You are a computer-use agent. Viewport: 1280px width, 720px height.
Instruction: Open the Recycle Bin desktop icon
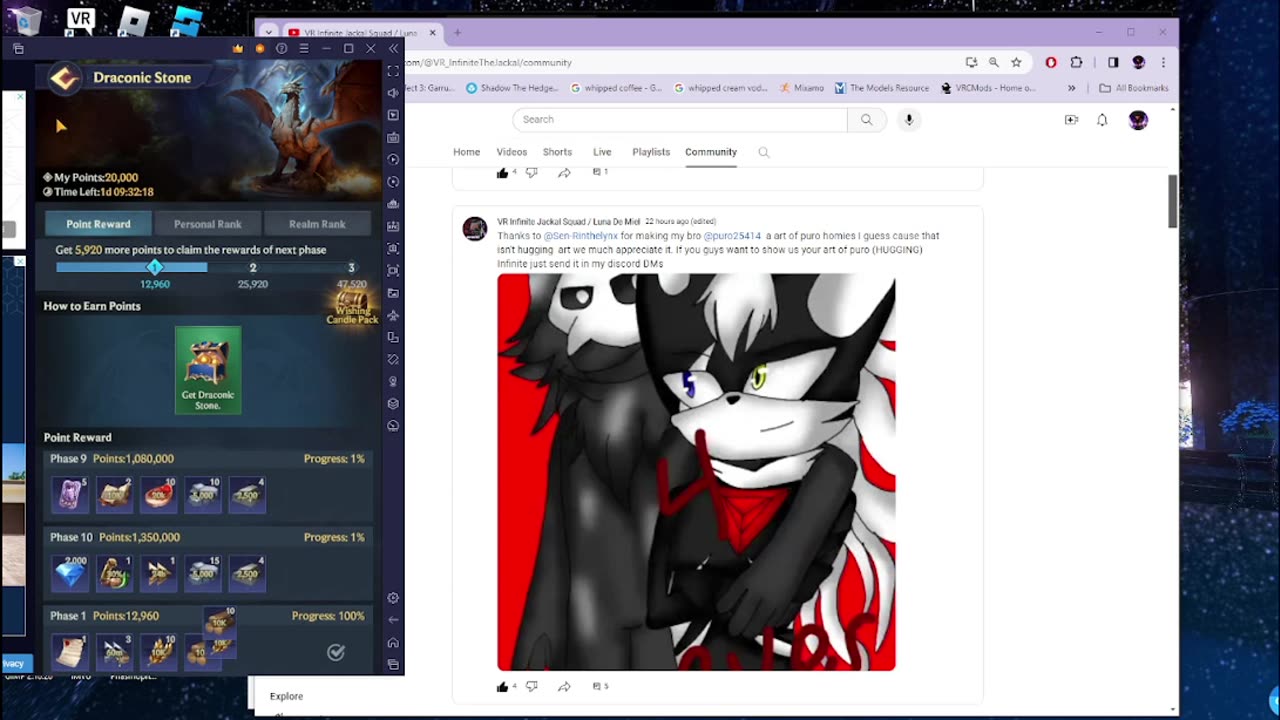coord(24,20)
